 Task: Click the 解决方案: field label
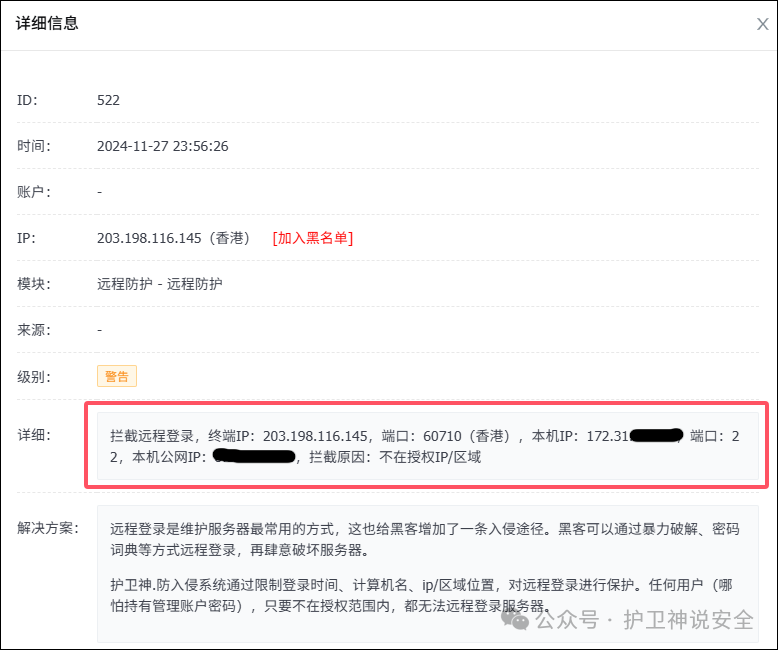tap(48, 528)
